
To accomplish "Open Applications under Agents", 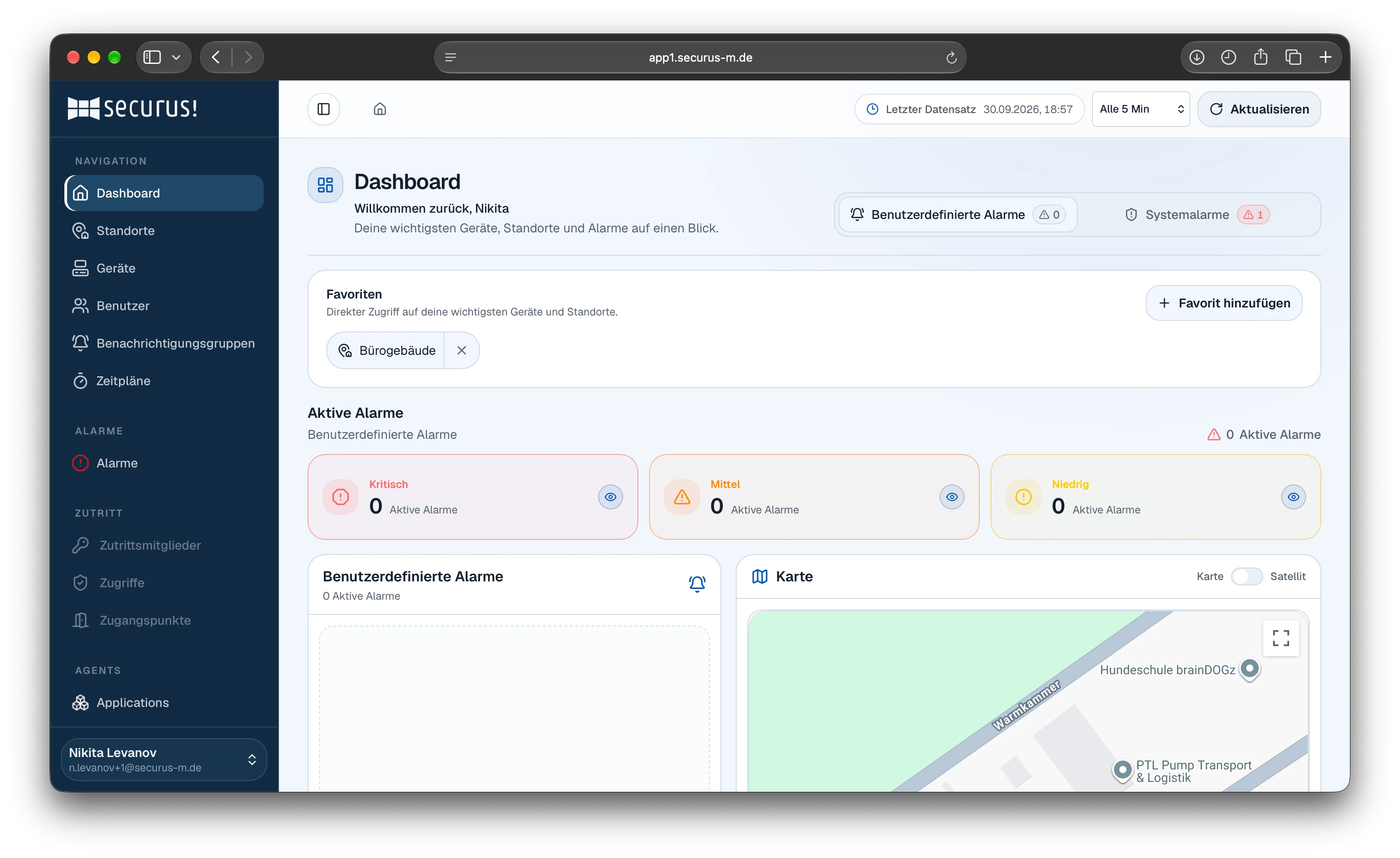I will pos(164,702).
